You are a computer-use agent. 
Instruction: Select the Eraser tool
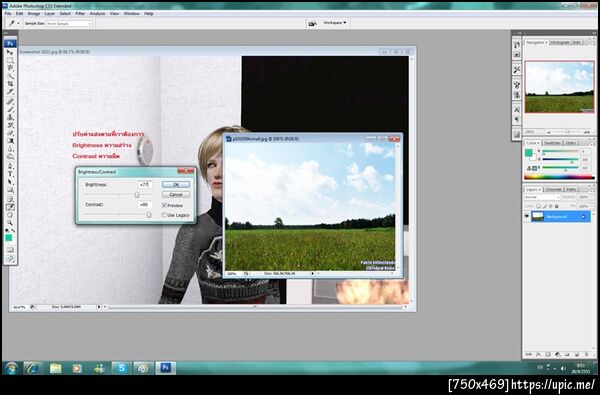(10, 133)
